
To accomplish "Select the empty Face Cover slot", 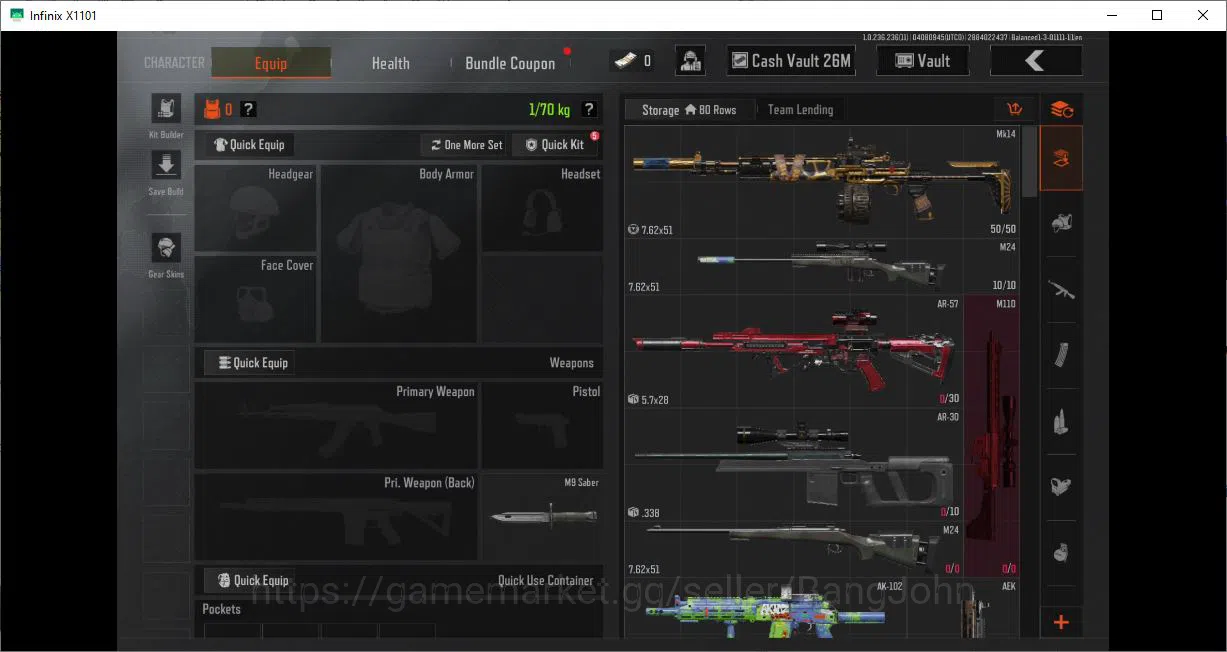I will tap(256, 299).
